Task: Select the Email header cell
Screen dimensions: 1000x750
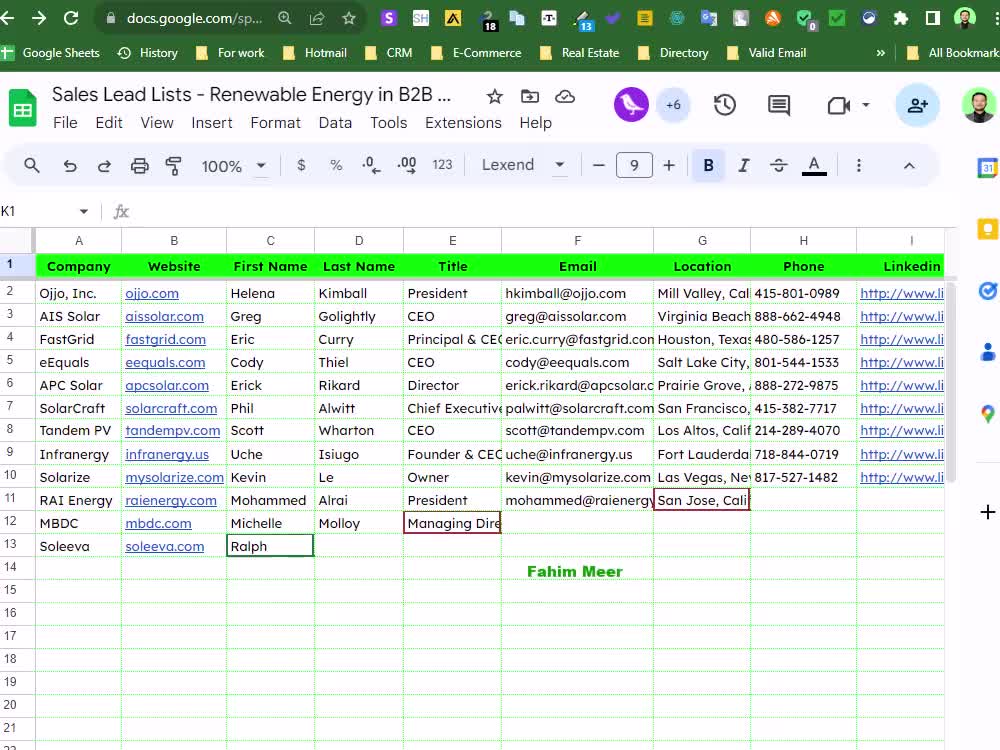Action: click(x=577, y=266)
